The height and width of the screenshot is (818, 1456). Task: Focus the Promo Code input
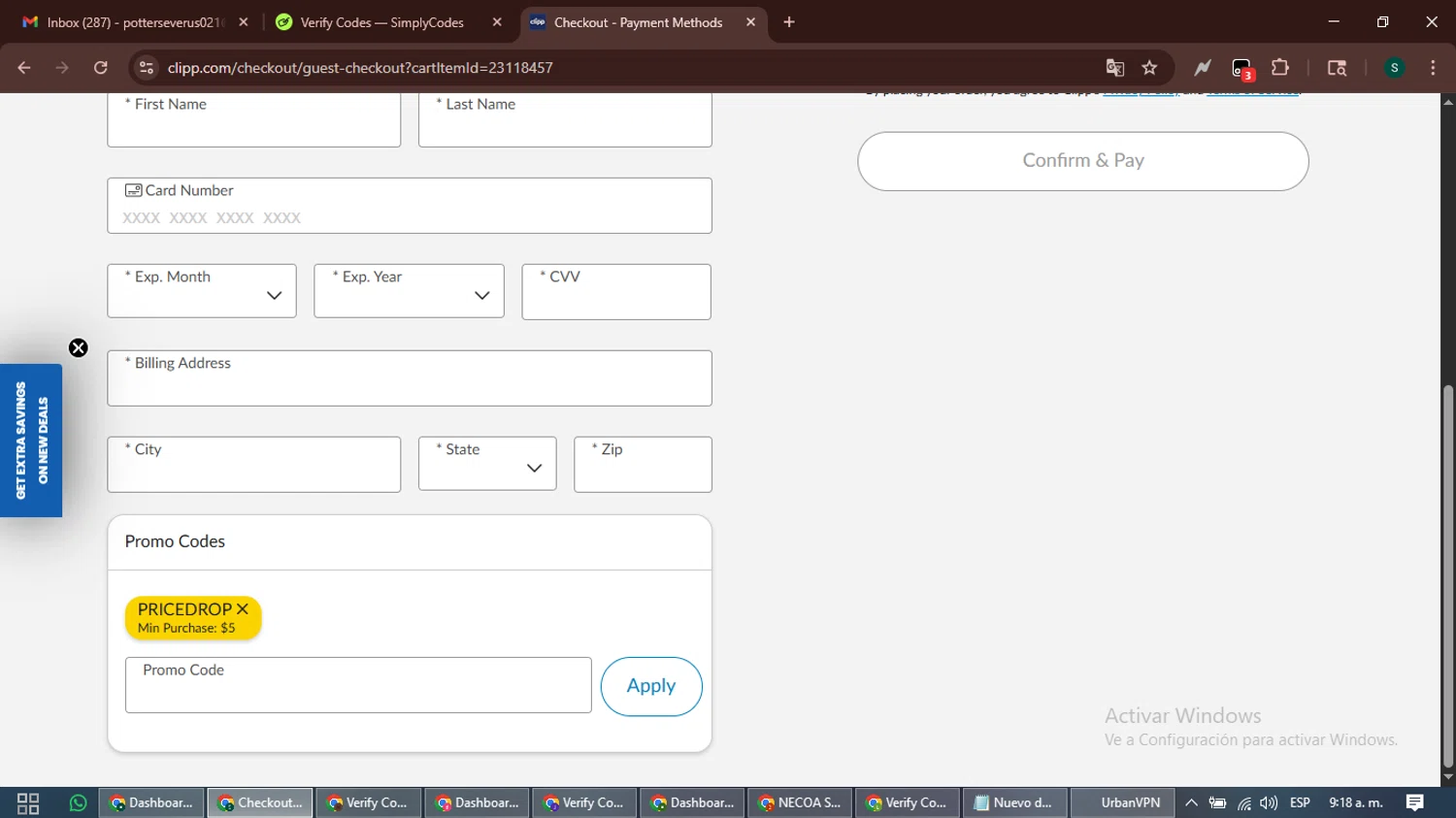coord(358,685)
